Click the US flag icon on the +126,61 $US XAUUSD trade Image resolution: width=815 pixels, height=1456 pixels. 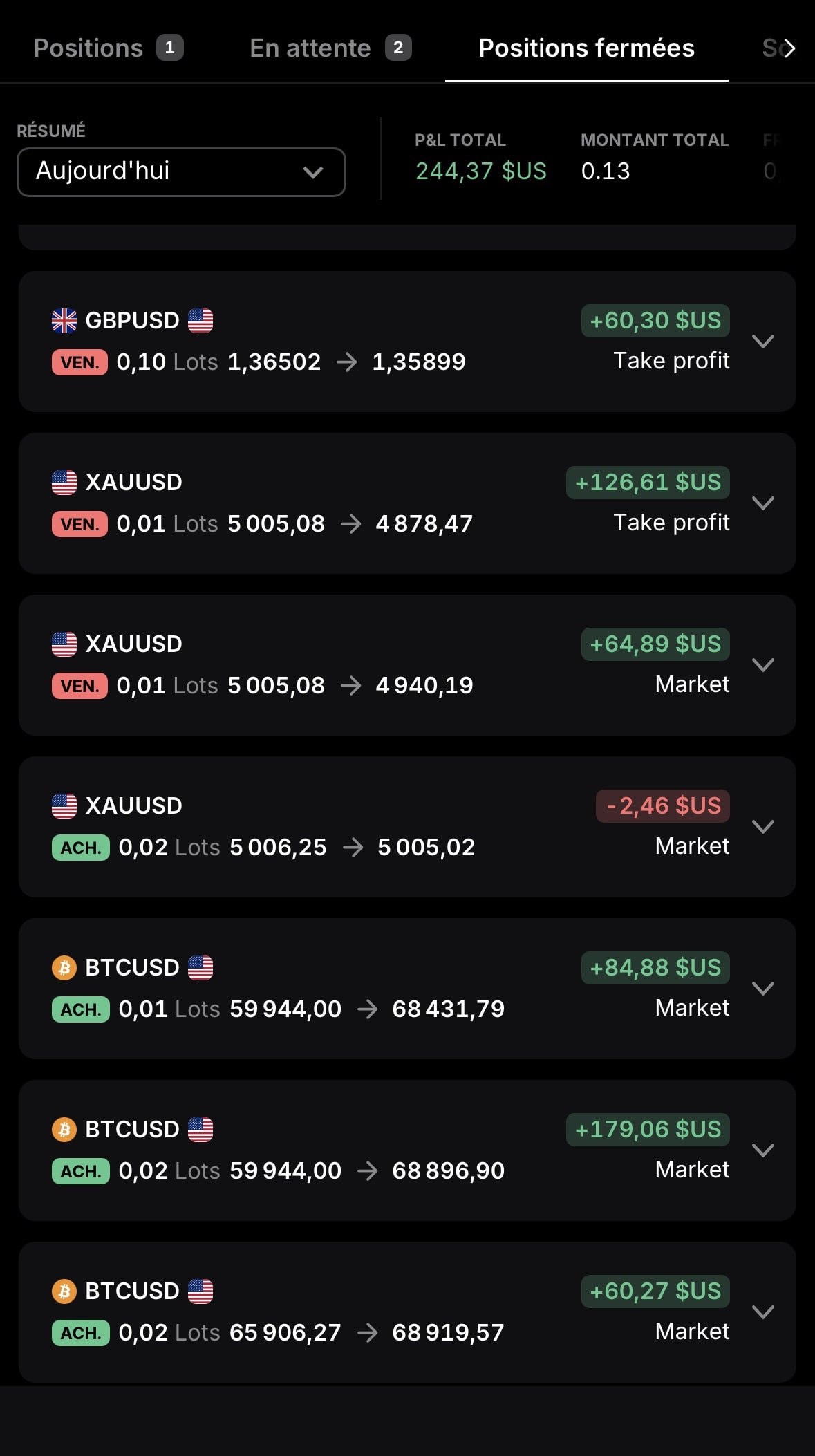click(x=64, y=483)
